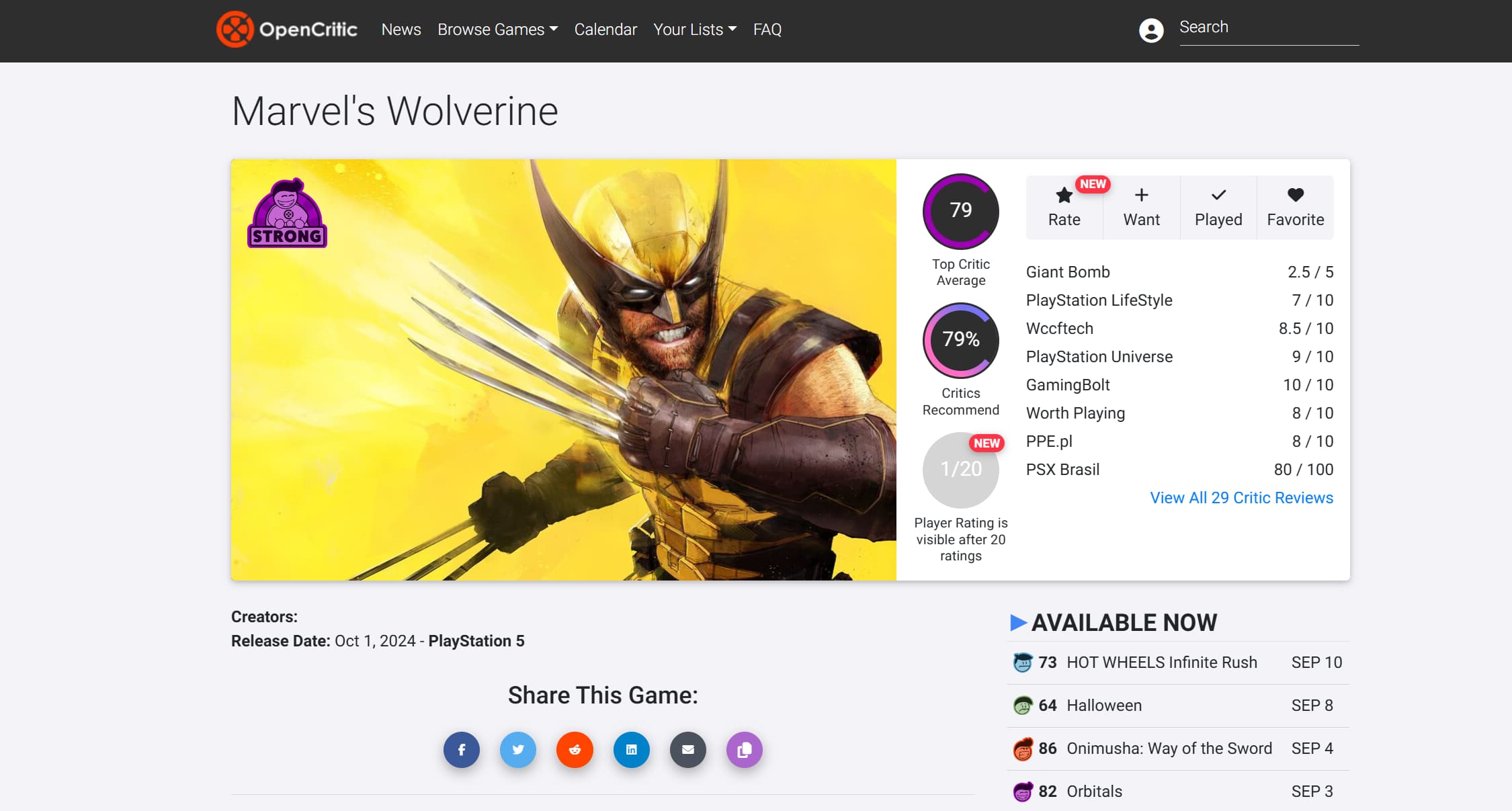Open the Calendar page
Image resolution: width=1512 pixels, height=811 pixels.
point(605,30)
